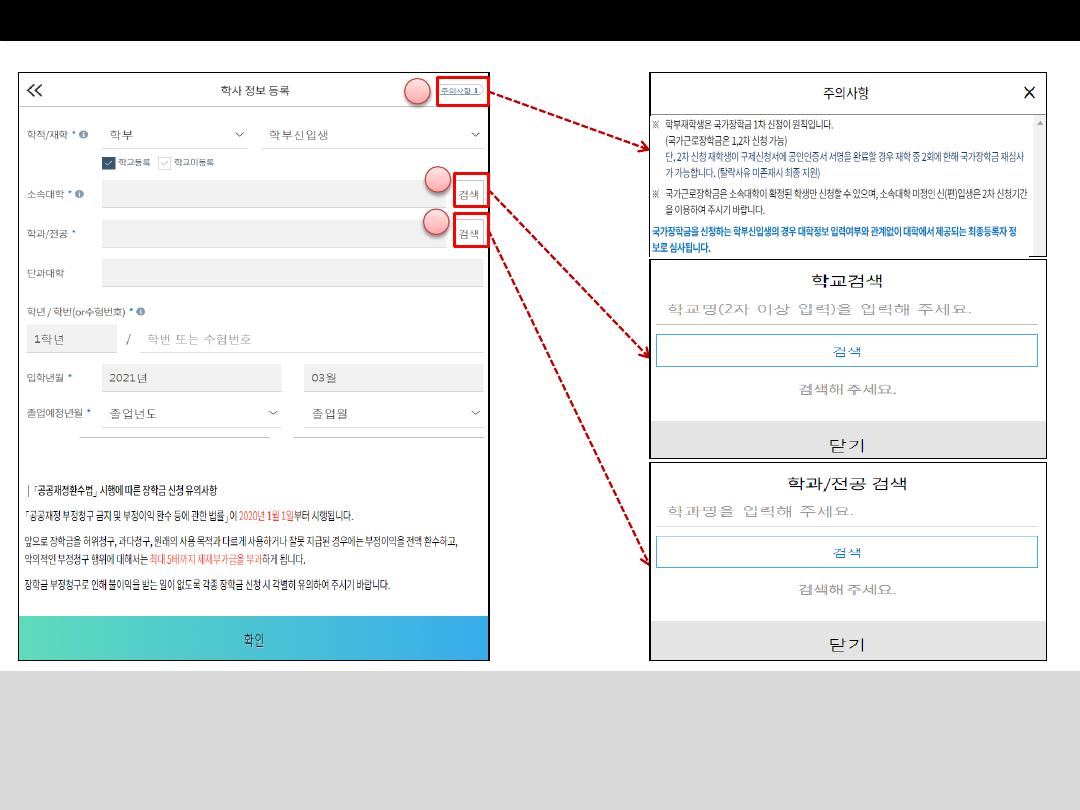Screen dimensions: 1080x810
Task: Toggle the 학교미등록 checkbox
Action: (165, 162)
